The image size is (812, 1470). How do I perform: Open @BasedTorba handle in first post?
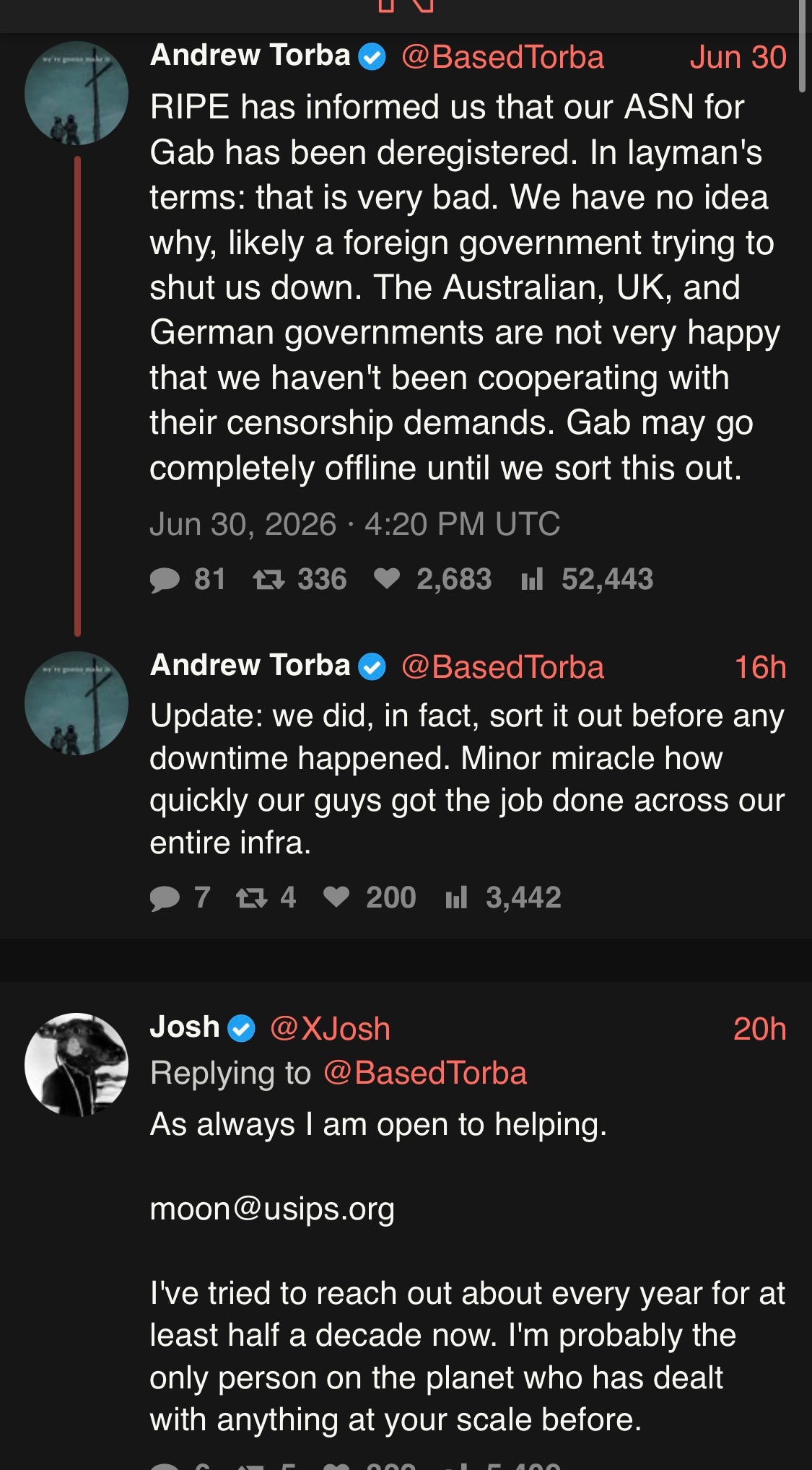pyautogui.click(x=502, y=57)
